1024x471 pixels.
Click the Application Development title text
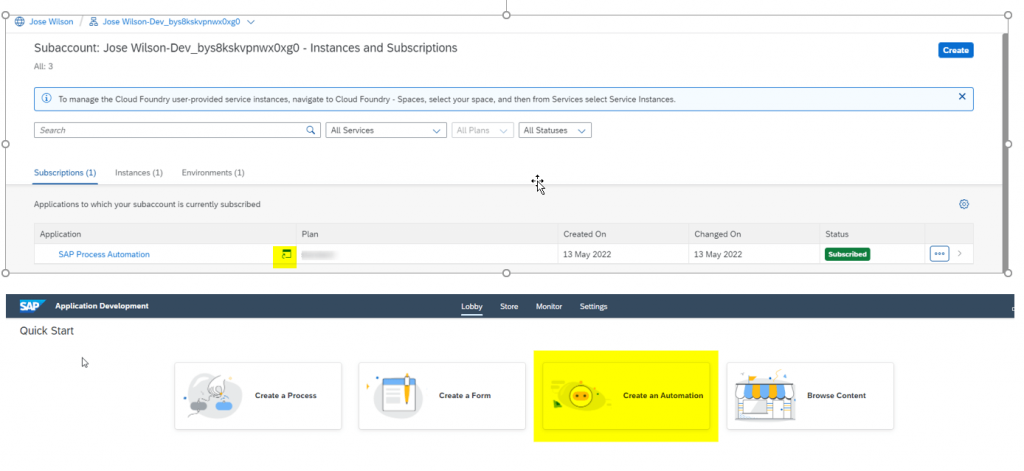coord(102,306)
